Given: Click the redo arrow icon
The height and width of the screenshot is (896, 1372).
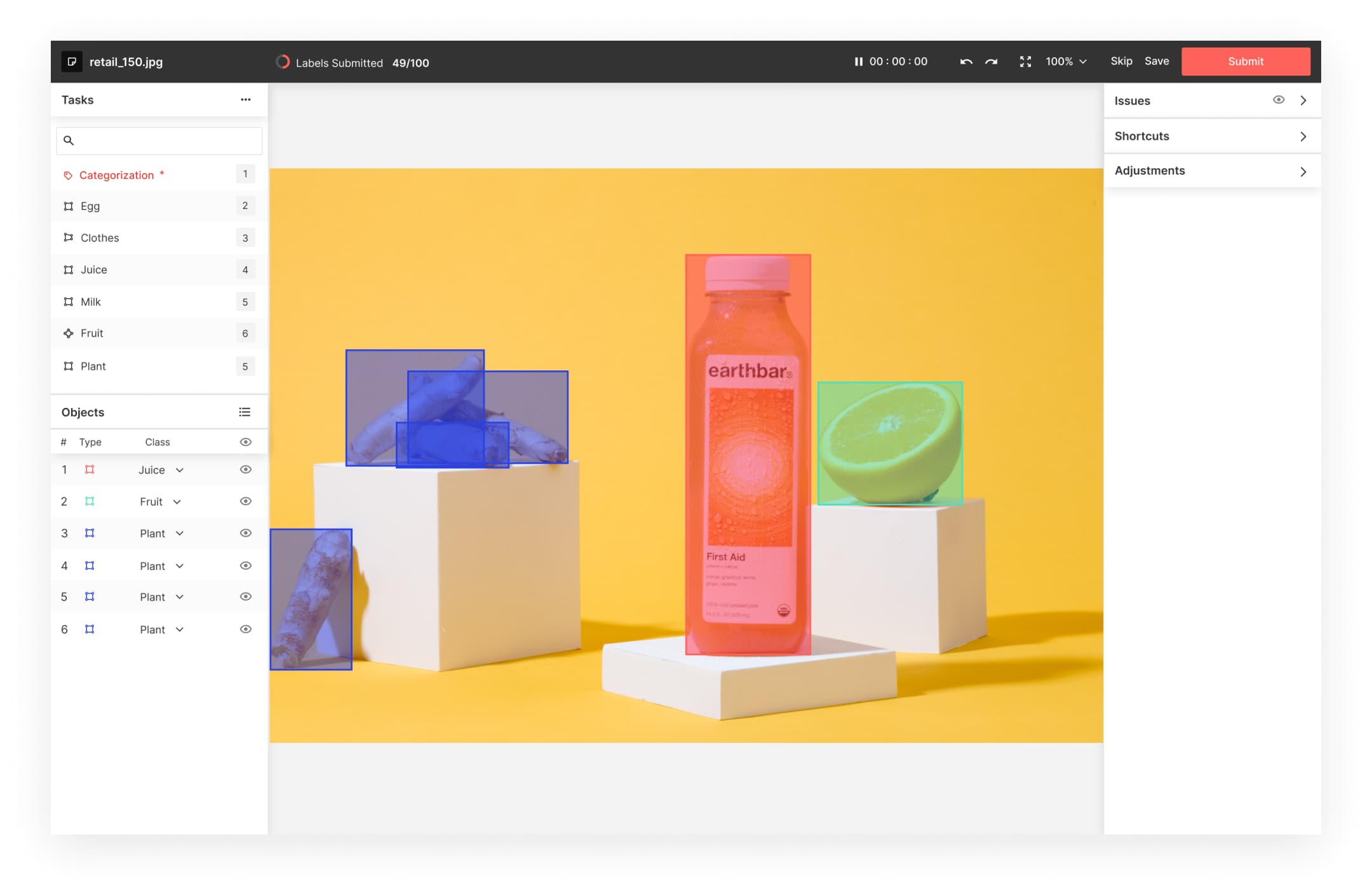Looking at the screenshot, I should (992, 62).
